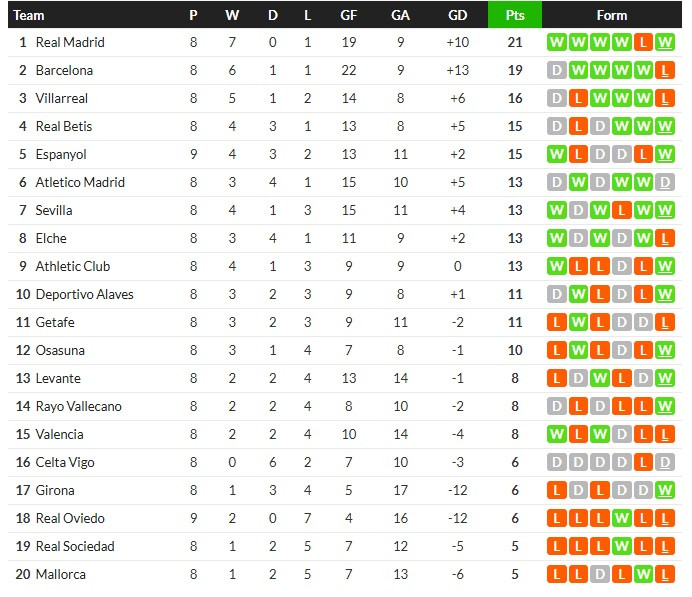
Task: Click on Rayo Vallecano team name
Action: 78,407
